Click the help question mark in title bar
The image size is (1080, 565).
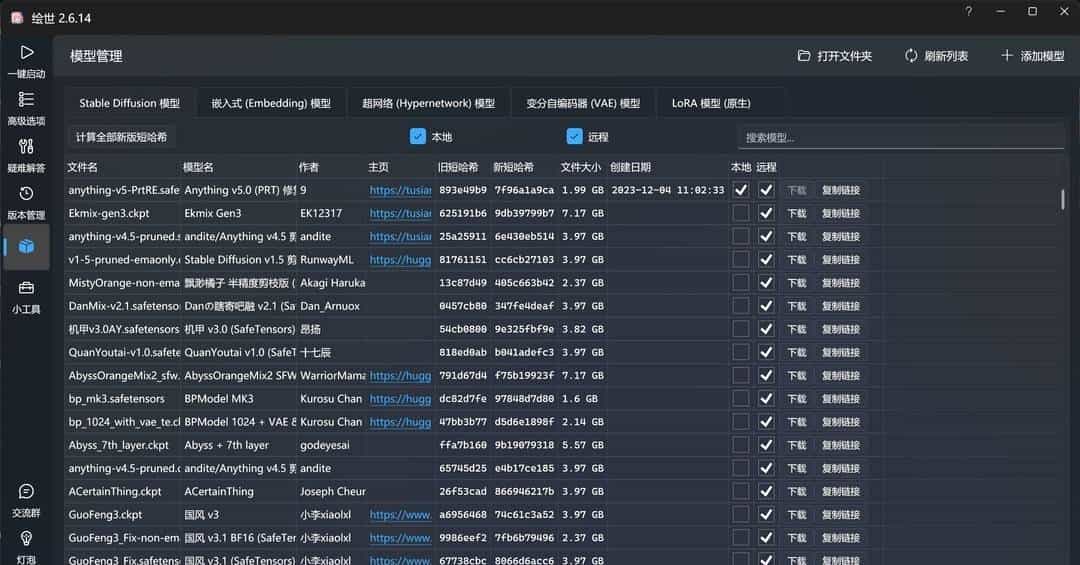pos(968,12)
